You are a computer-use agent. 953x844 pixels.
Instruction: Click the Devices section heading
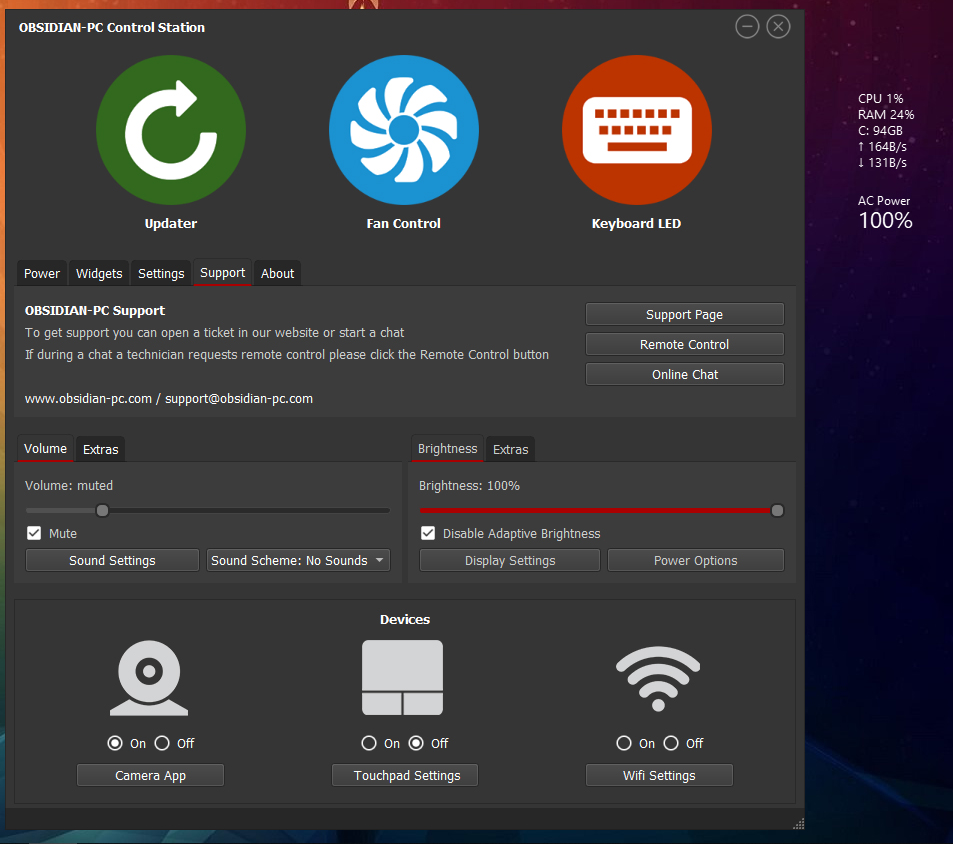pos(405,619)
